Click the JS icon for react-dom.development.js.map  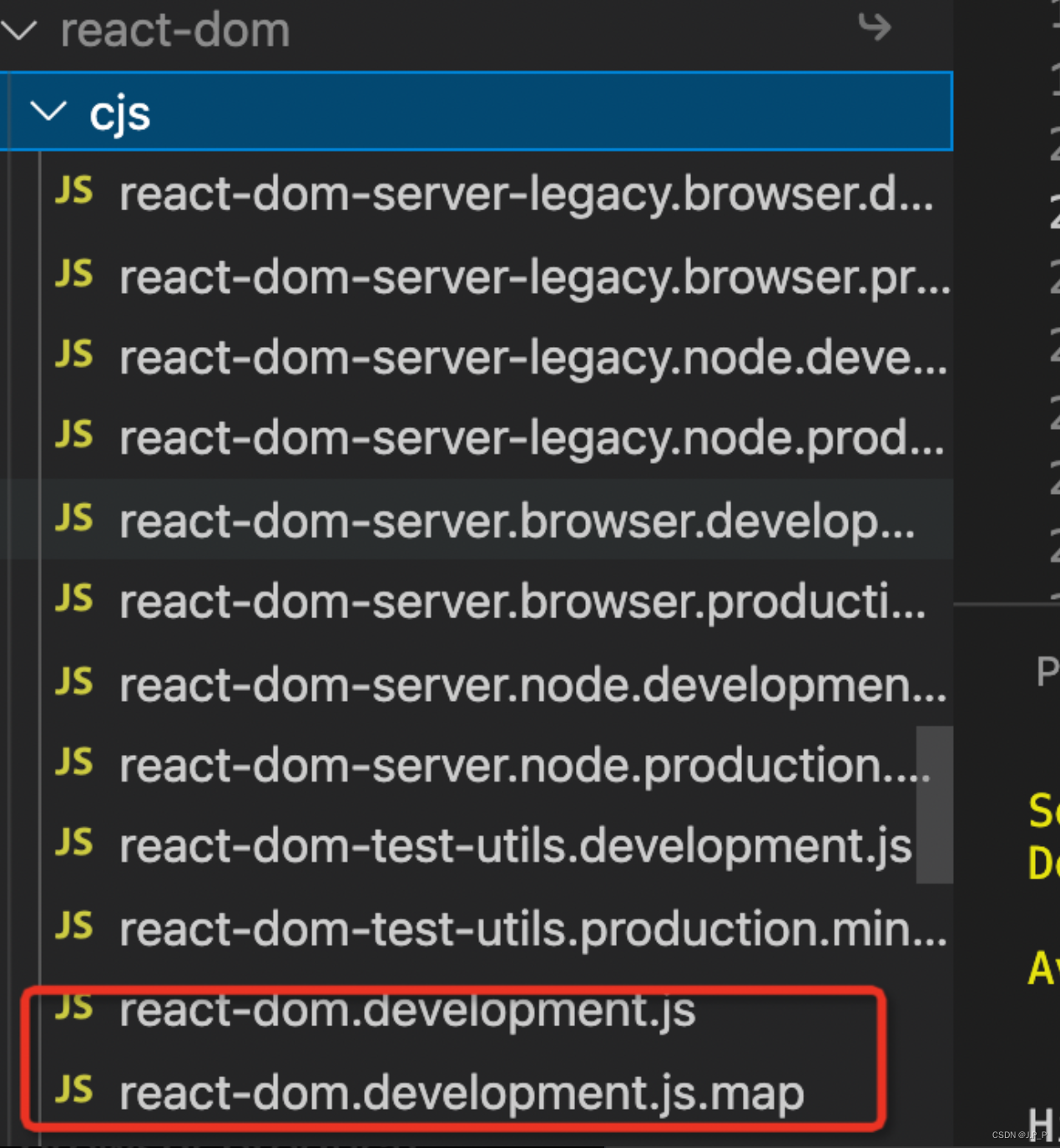tap(73, 1089)
